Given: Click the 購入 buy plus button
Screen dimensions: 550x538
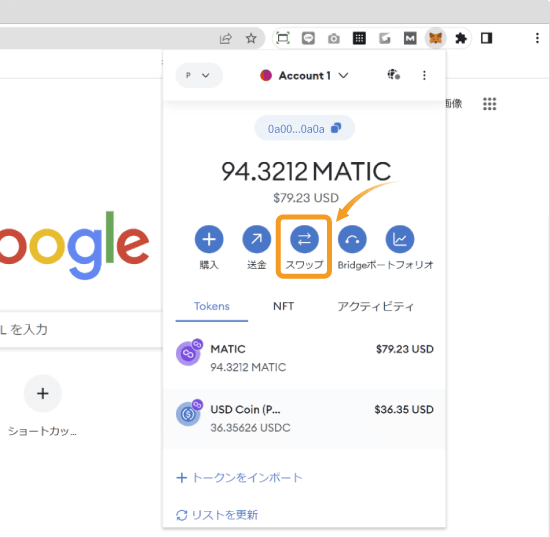Looking at the screenshot, I should [x=209, y=239].
